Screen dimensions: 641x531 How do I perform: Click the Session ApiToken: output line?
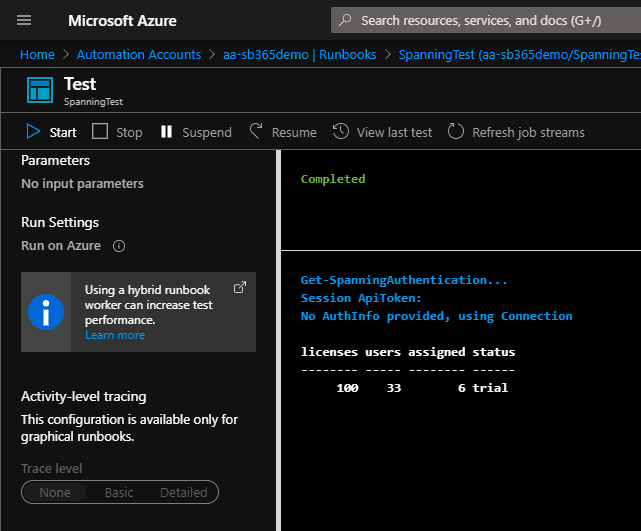pyautogui.click(x=361, y=298)
